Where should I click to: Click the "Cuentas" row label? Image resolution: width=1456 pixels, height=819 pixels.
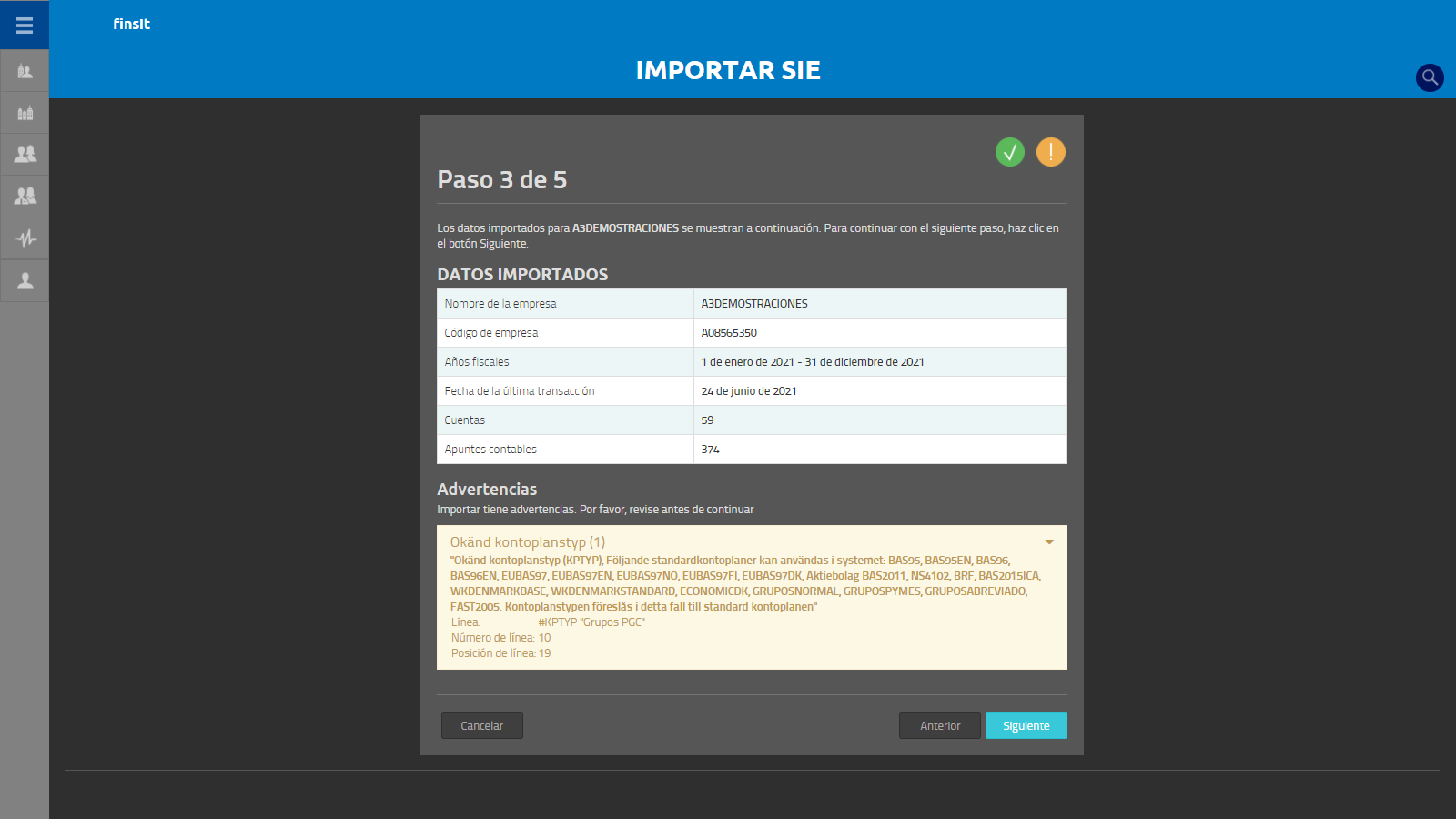click(x=465, y=420)
